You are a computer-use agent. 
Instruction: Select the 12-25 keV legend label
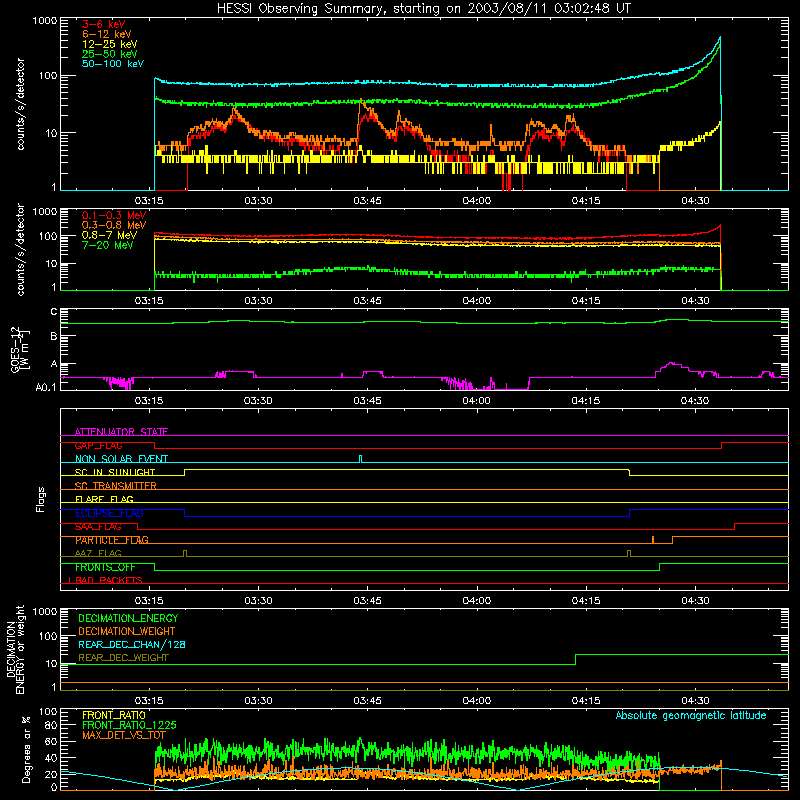pyautogui.click(x=109, y=44)
